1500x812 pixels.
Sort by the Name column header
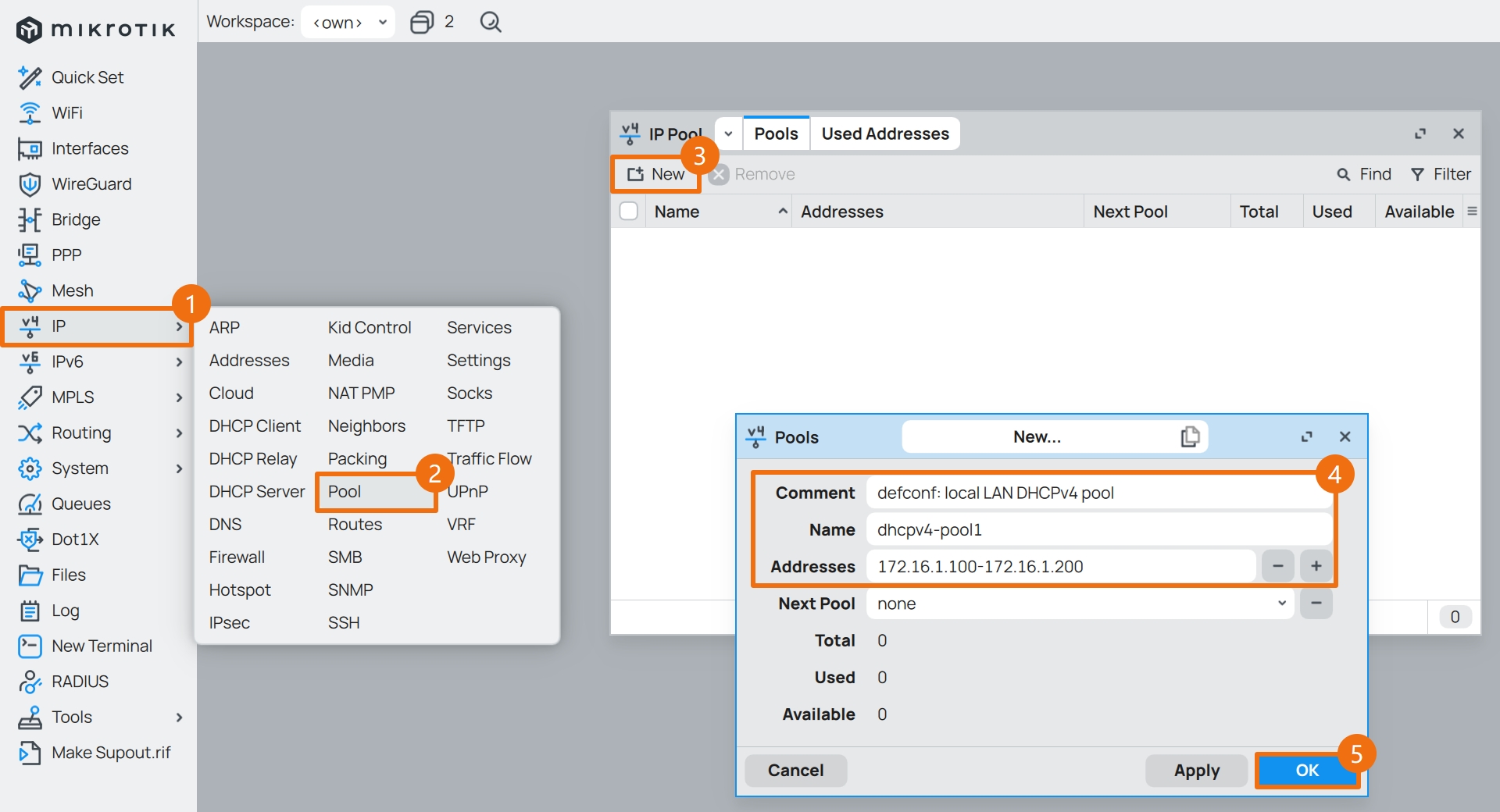click(x=719, y=212)
